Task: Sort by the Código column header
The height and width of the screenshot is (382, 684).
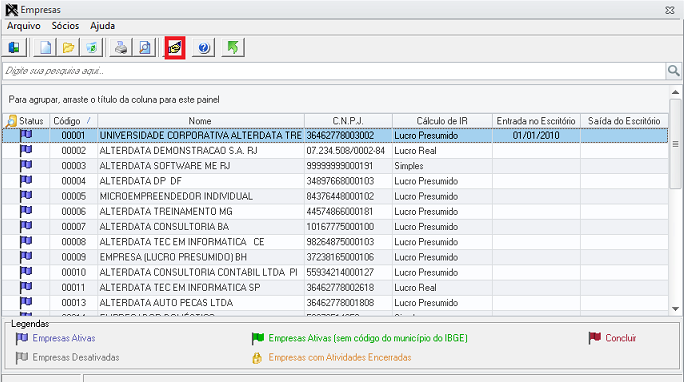Action: click(72, 121)
